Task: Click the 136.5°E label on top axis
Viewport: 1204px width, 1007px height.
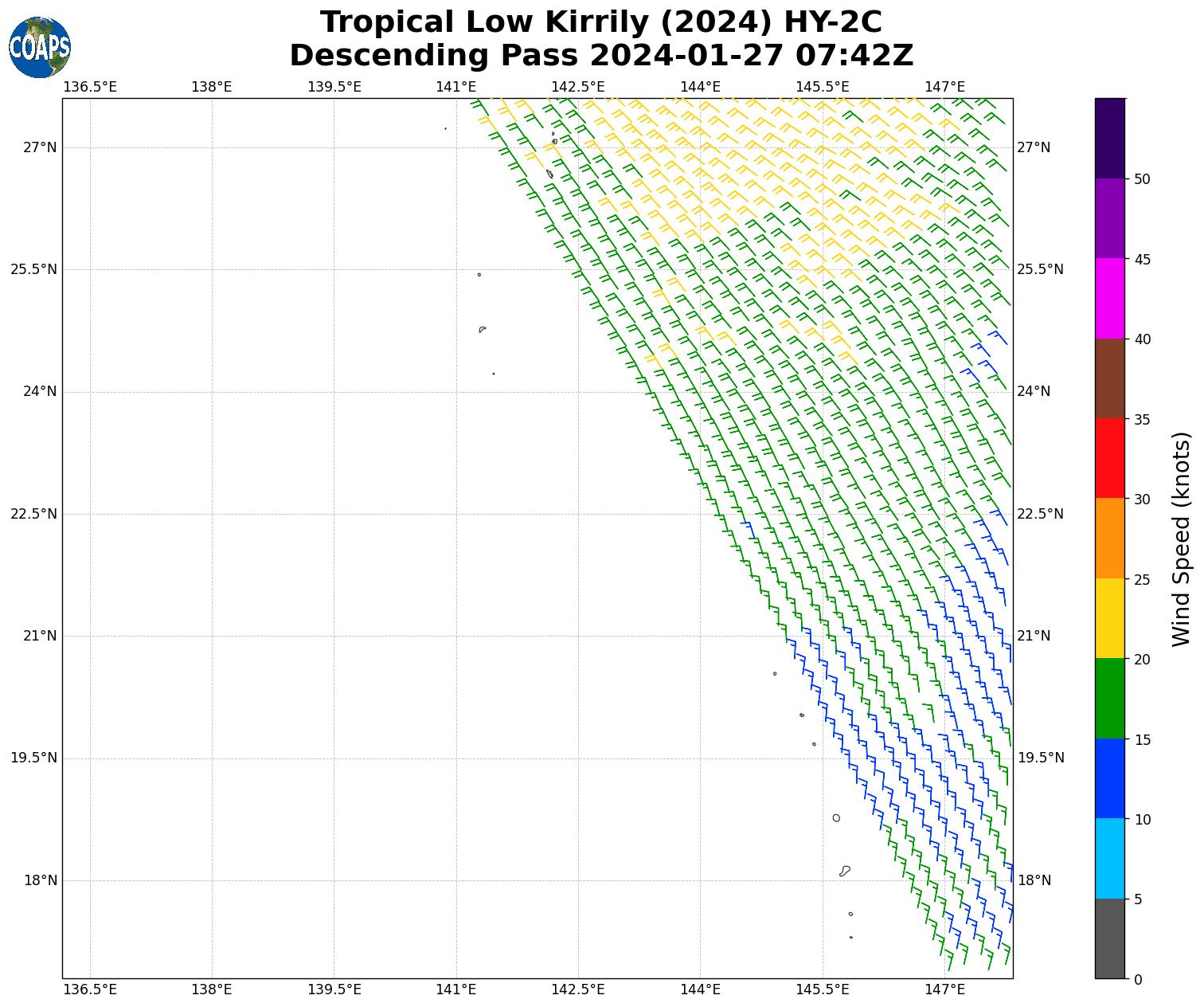Action: click(x=90, y=87)
